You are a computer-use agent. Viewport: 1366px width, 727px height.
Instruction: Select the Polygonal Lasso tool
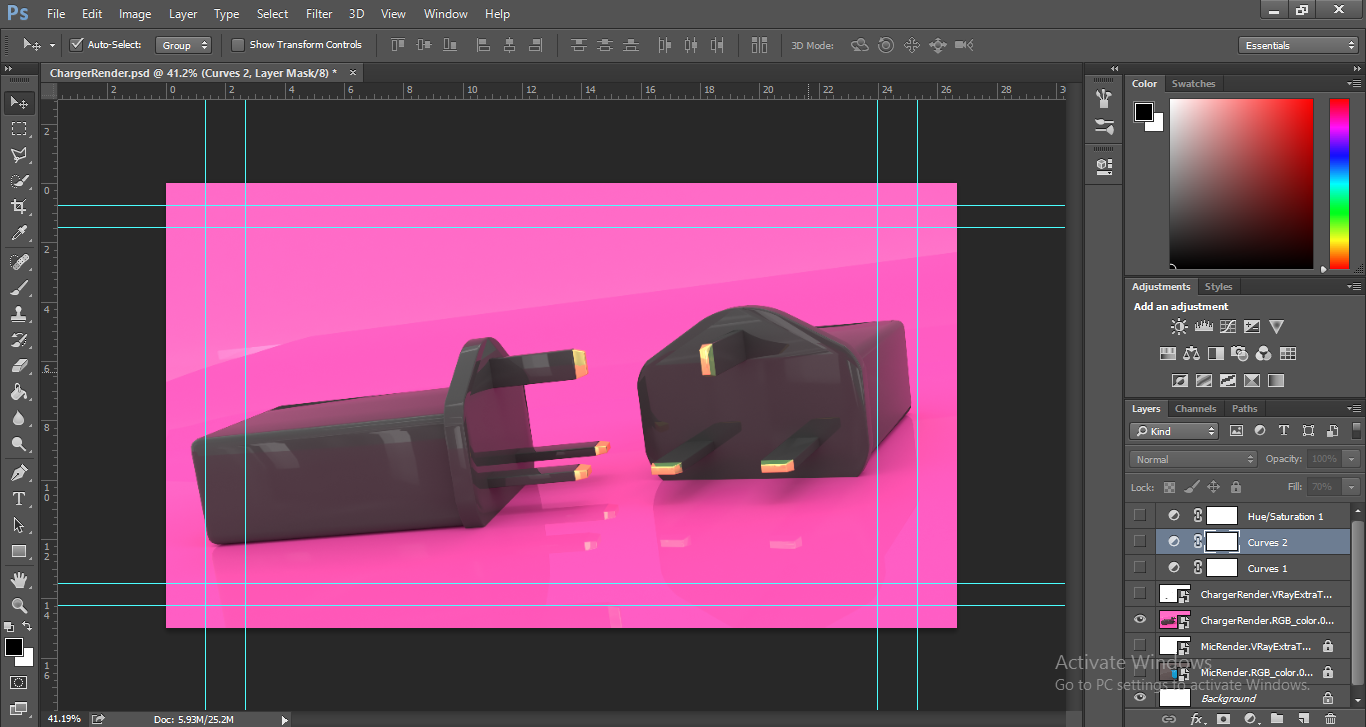(x=19, y=155)
